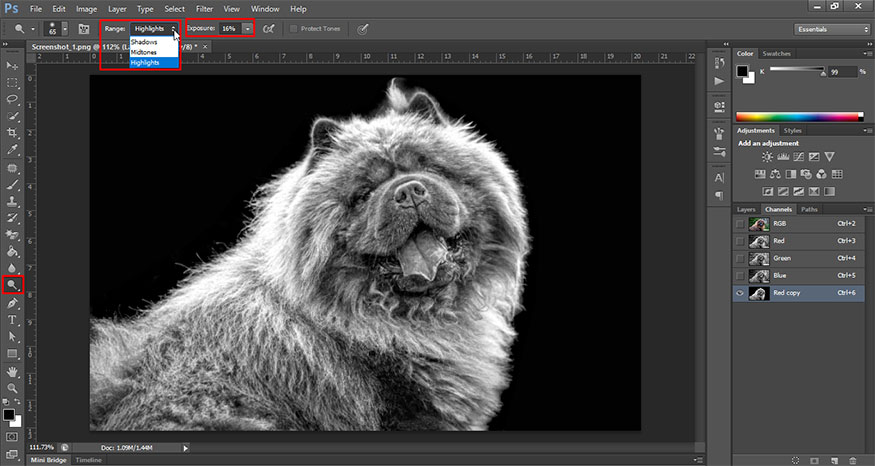Select the Clone Stamp tool
The height and width of the screenshot is (466, 875).
tap(12, 201)
